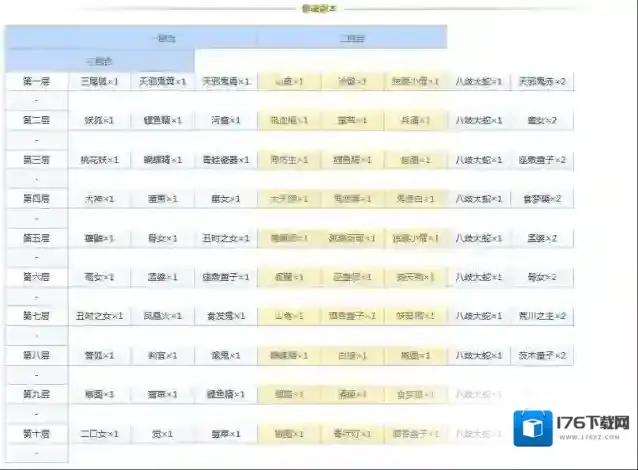Click 八岐大蛇×1 in the 第四层 row

pos(478,199)
